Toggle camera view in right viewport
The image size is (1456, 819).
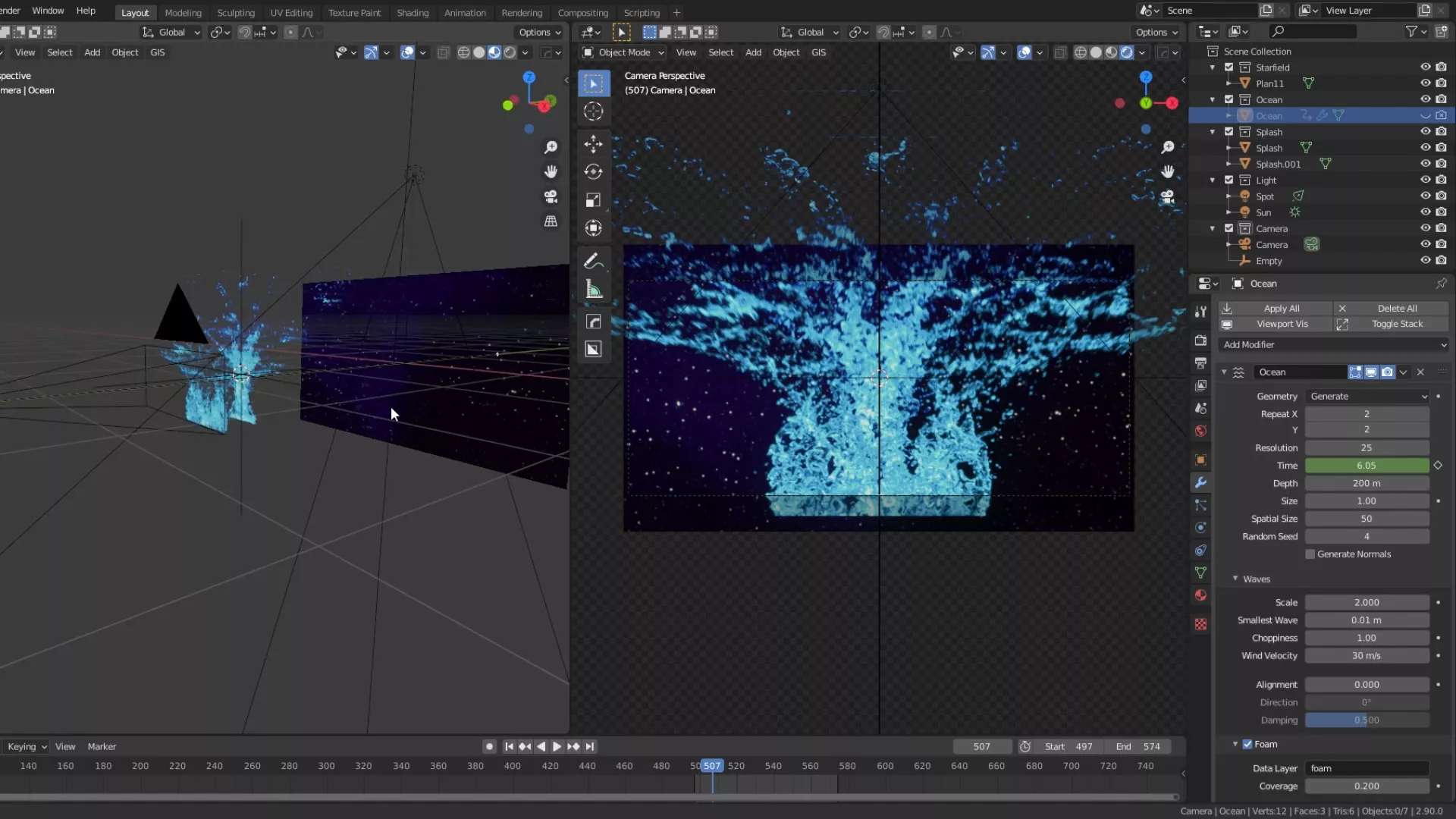(x=1168, y=197)
